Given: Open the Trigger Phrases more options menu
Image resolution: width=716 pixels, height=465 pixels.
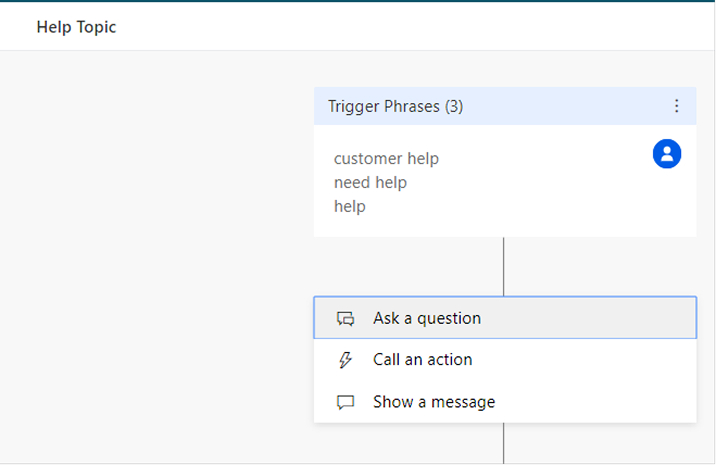Looking at the screenshot, I should [676, 106].
